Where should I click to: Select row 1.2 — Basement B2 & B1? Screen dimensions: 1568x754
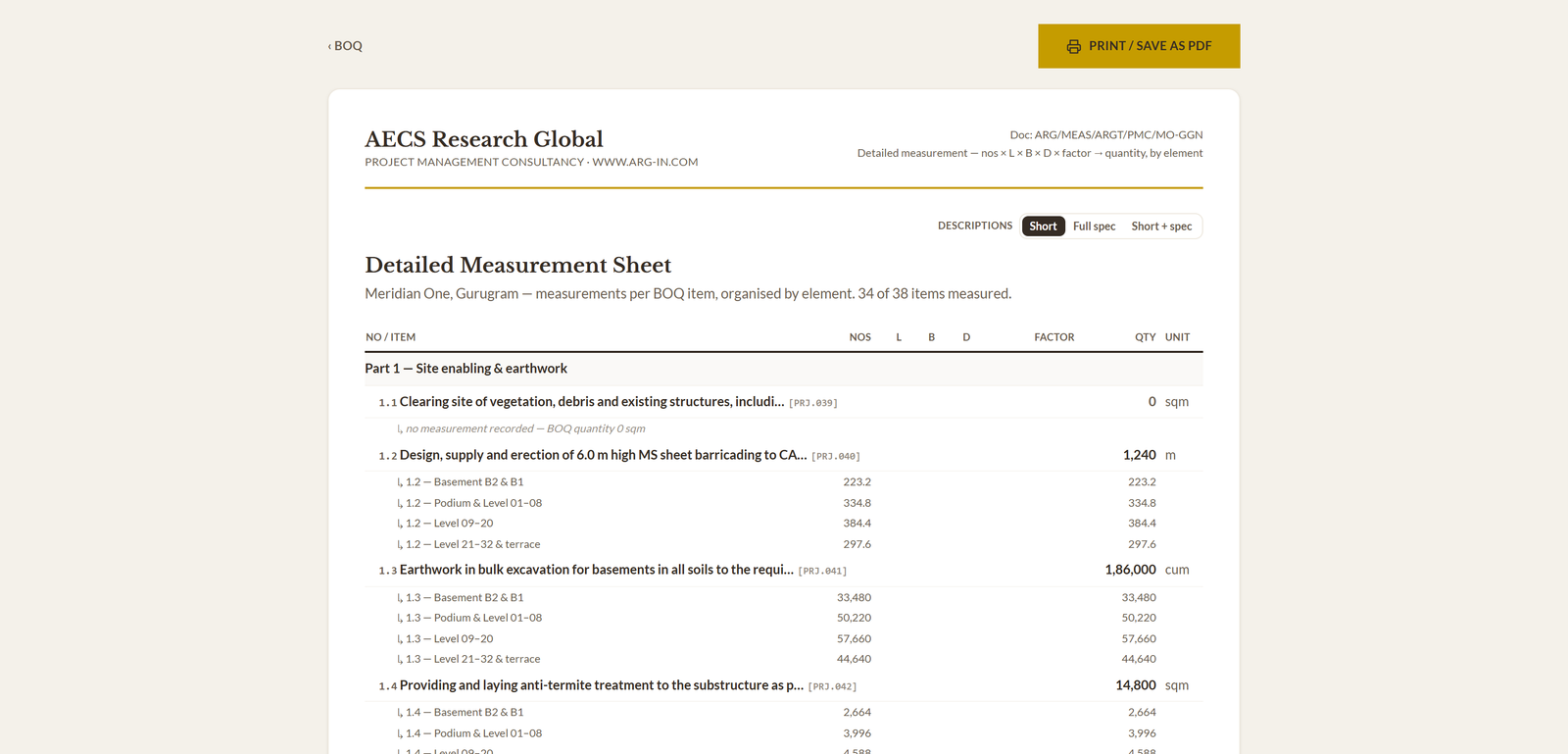pos(783,482)
